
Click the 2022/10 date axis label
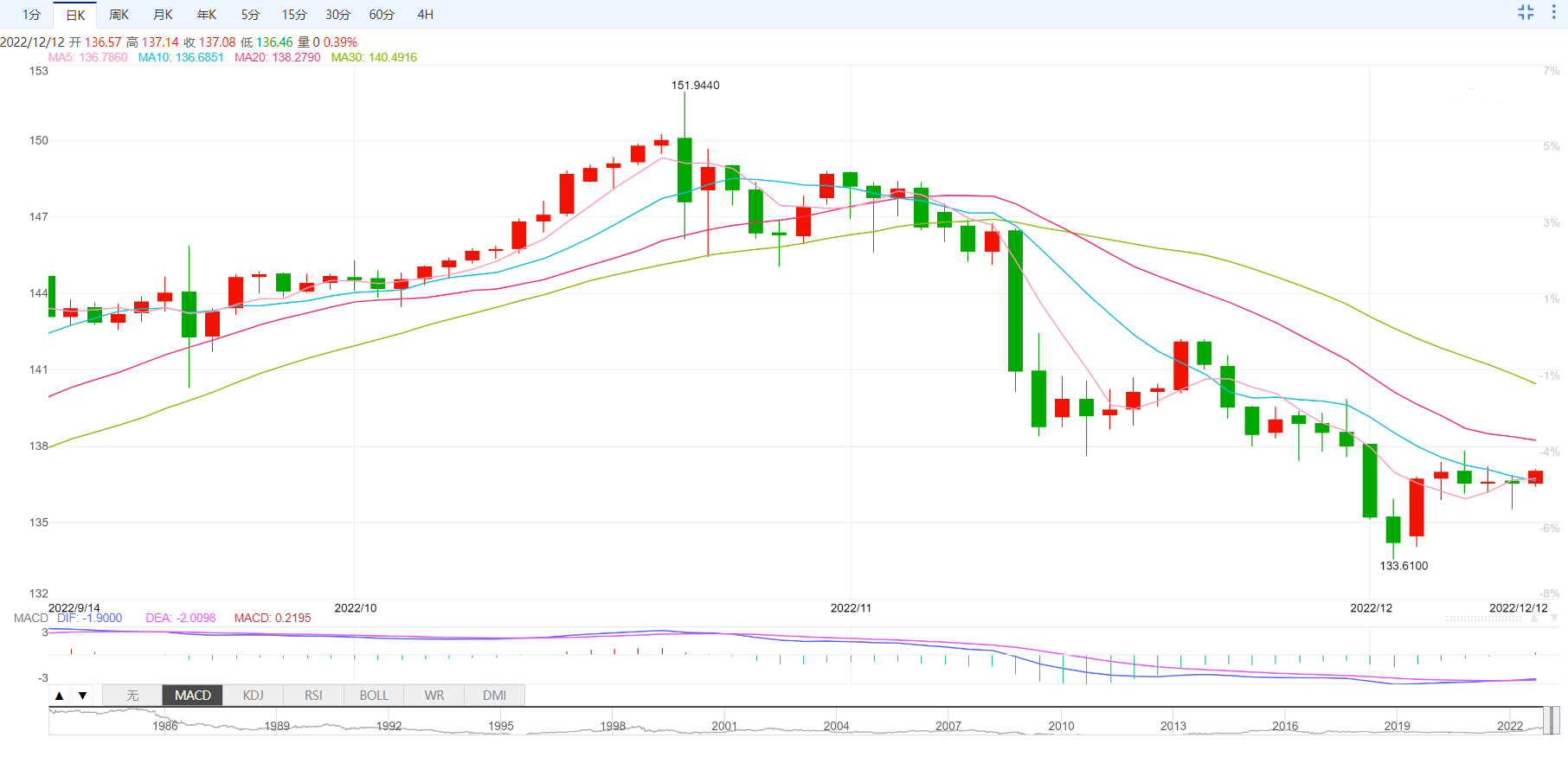coord(356,608)
